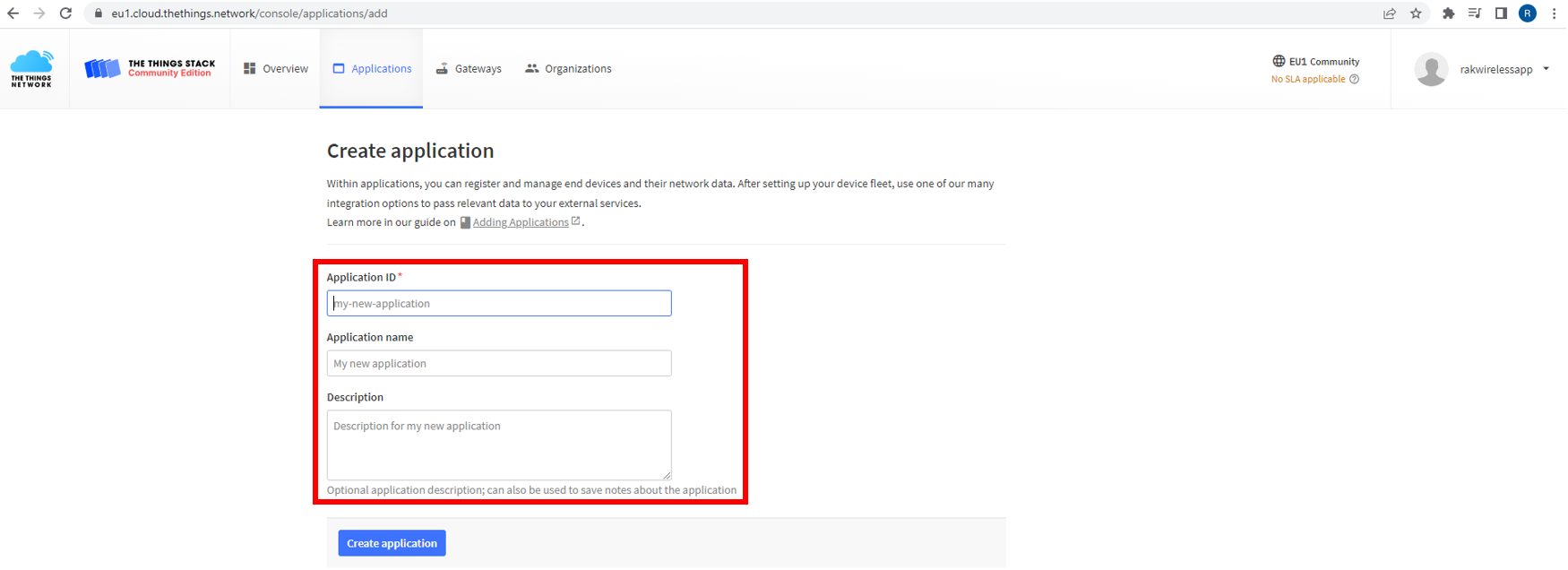1568x570 pixels.
Task: Open the media control playlist icon
Action: [x=1475, y=13]
